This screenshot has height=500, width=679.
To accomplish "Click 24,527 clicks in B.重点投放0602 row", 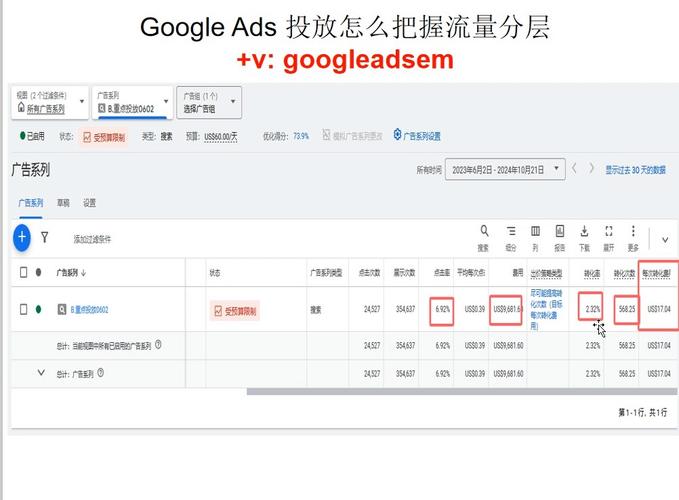I will (x=372, y=309).
